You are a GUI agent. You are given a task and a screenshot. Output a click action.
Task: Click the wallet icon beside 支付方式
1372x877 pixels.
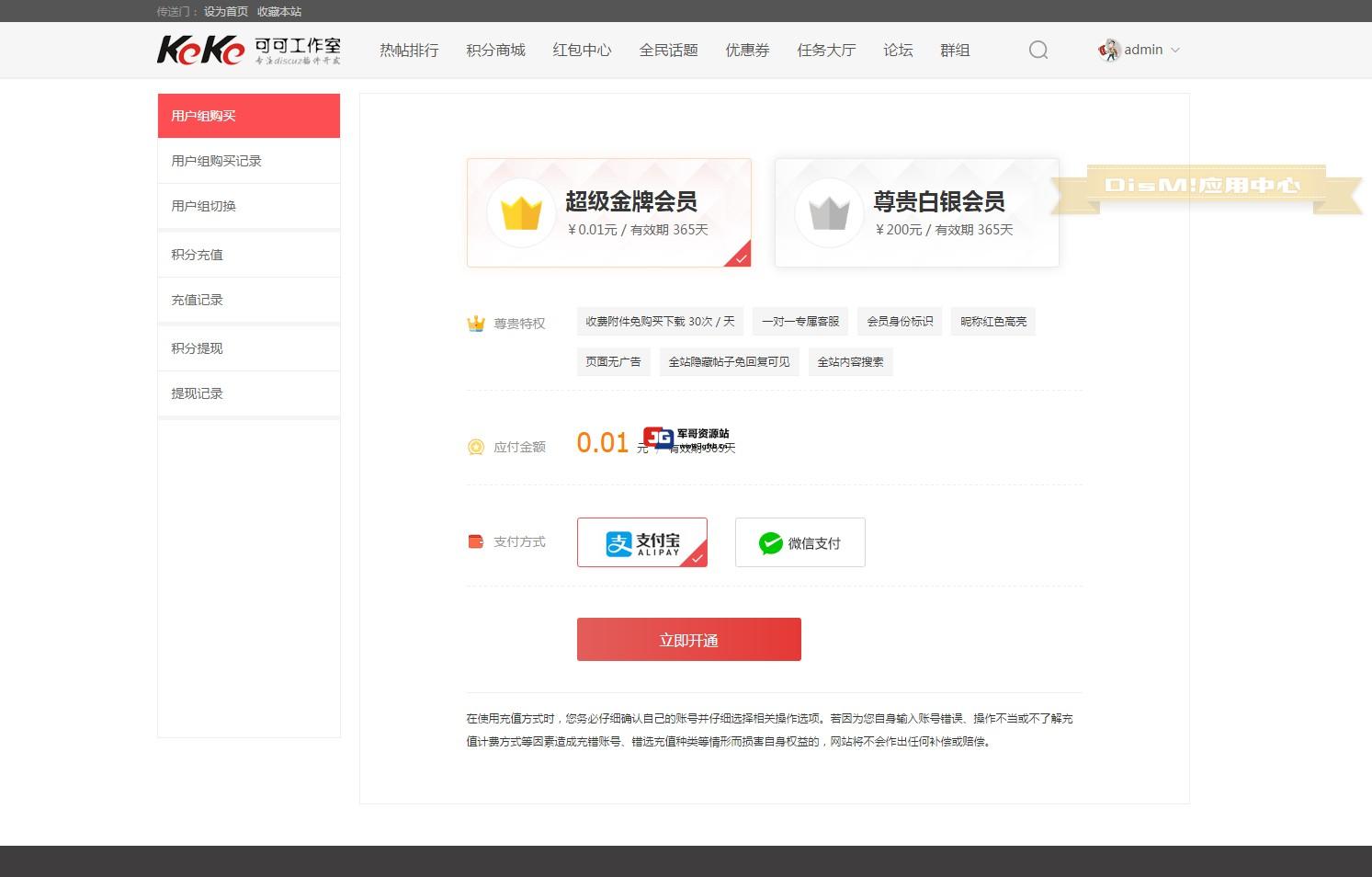(x=475, y=541)
